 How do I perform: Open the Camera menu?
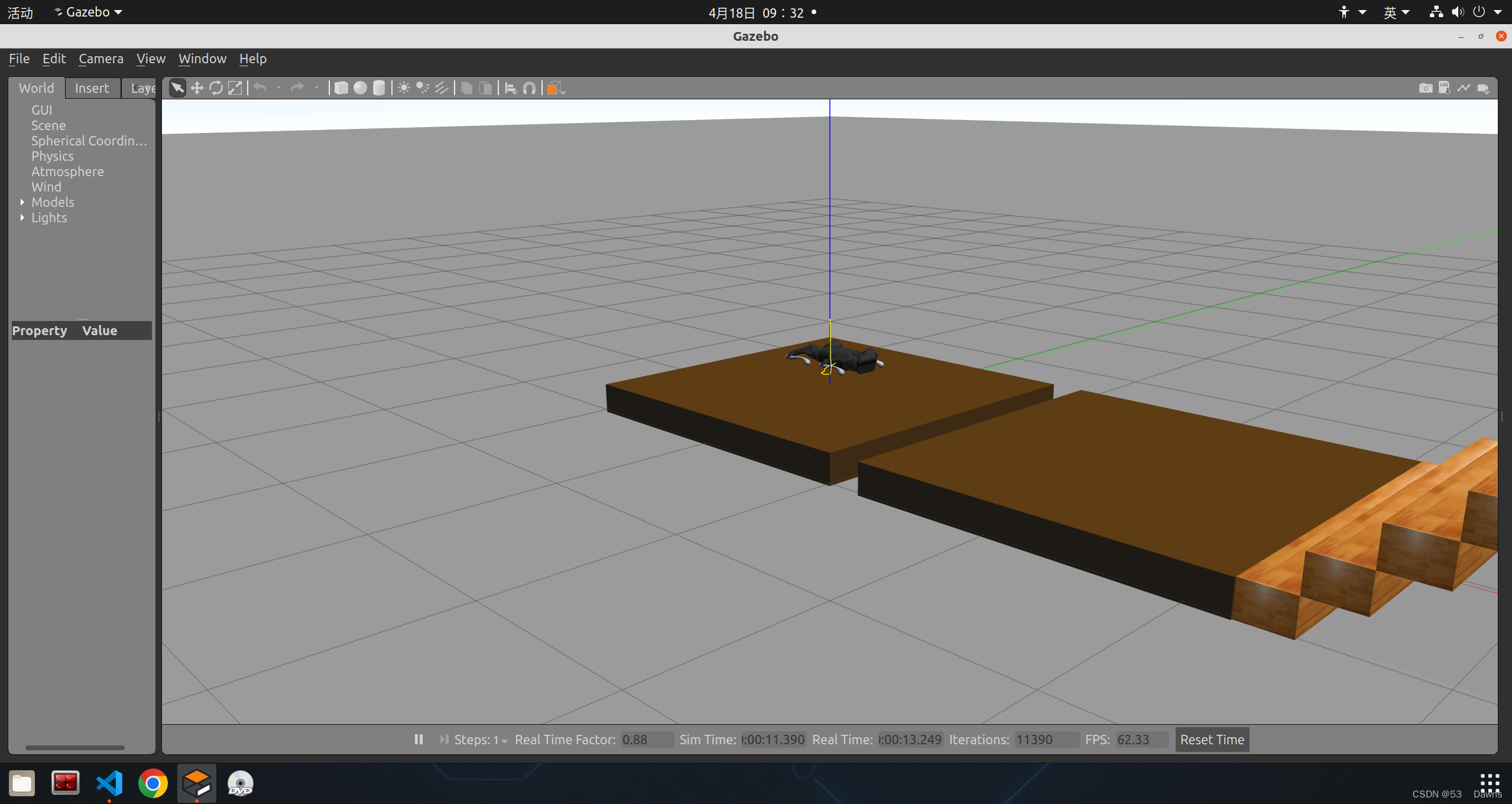coord(100,59)
